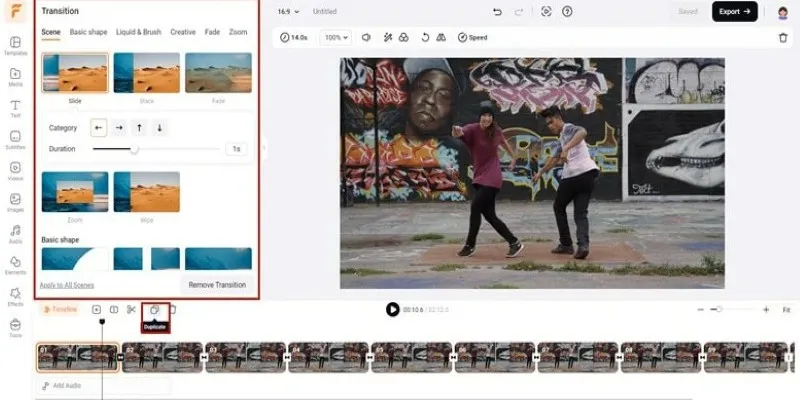Click the scissors trim icon

[131, 309]
